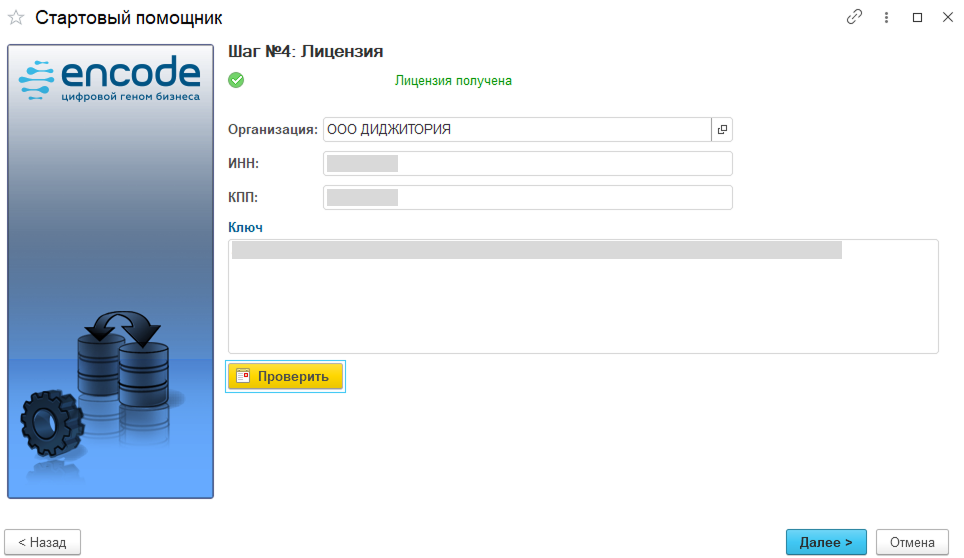Open the Организация record with the open button
The height and width of the screenshot is (558, 964).
[x=722, y=130]
